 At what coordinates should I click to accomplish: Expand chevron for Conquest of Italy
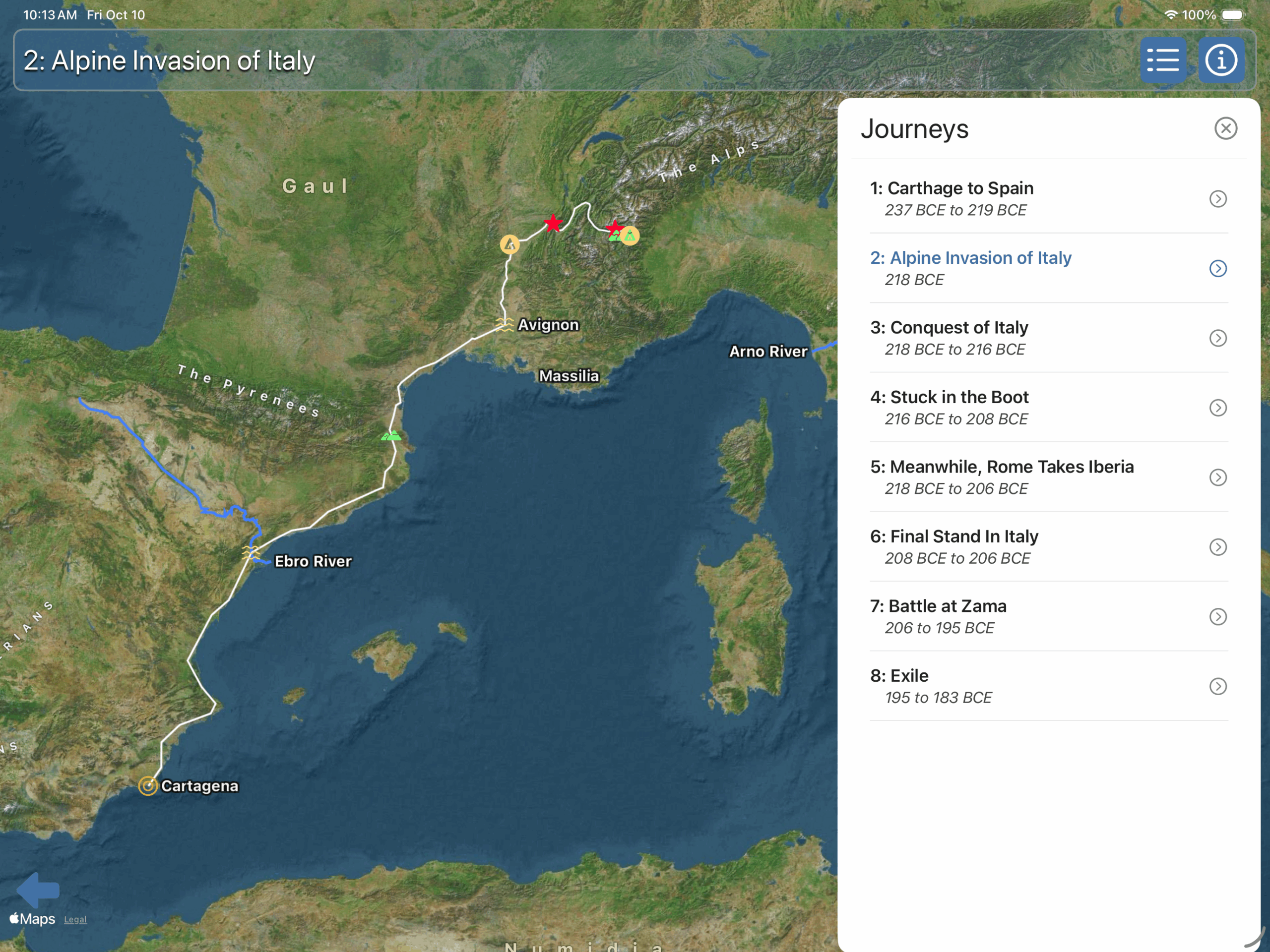click(x=1218, y=338)
